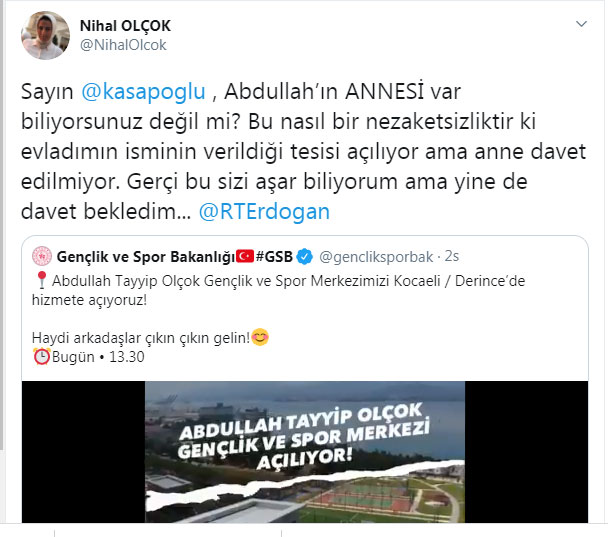608x537 pixels.
Task: Click the Nihal OLÇOK display name
Action: pyautogui.click(x=125, y=26)
